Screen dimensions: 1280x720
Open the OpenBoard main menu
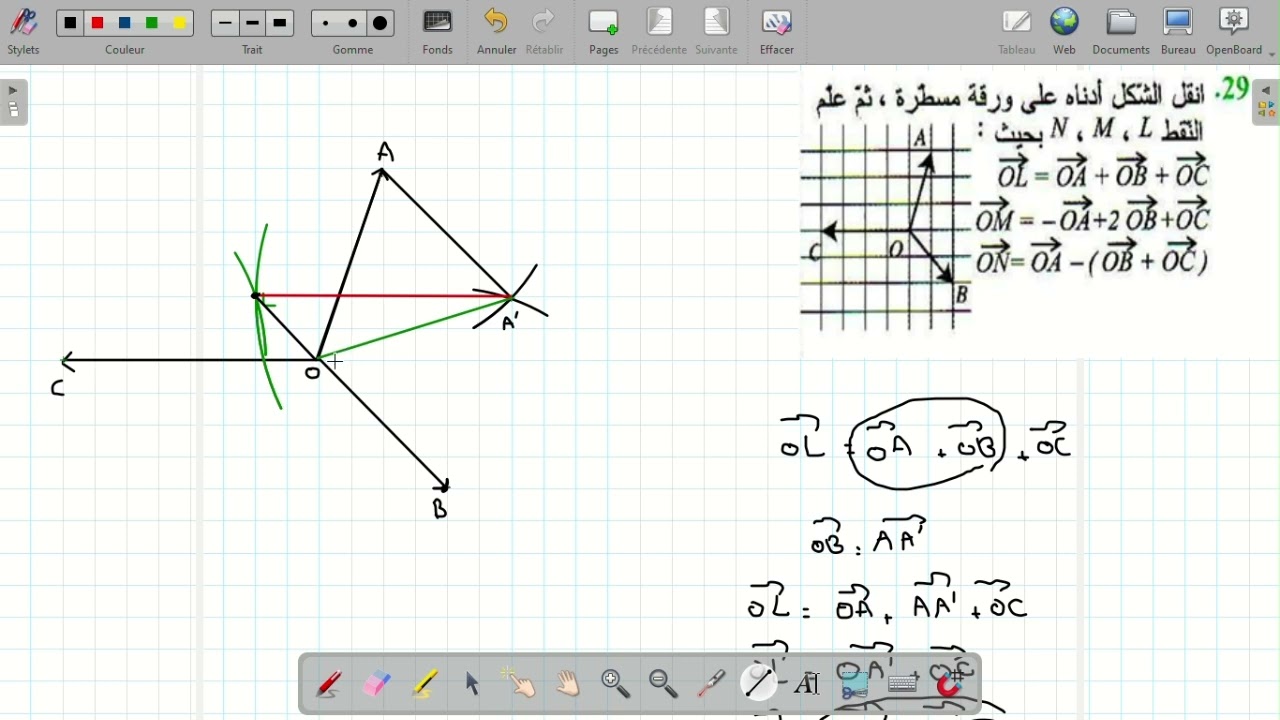click(1235, 32)
